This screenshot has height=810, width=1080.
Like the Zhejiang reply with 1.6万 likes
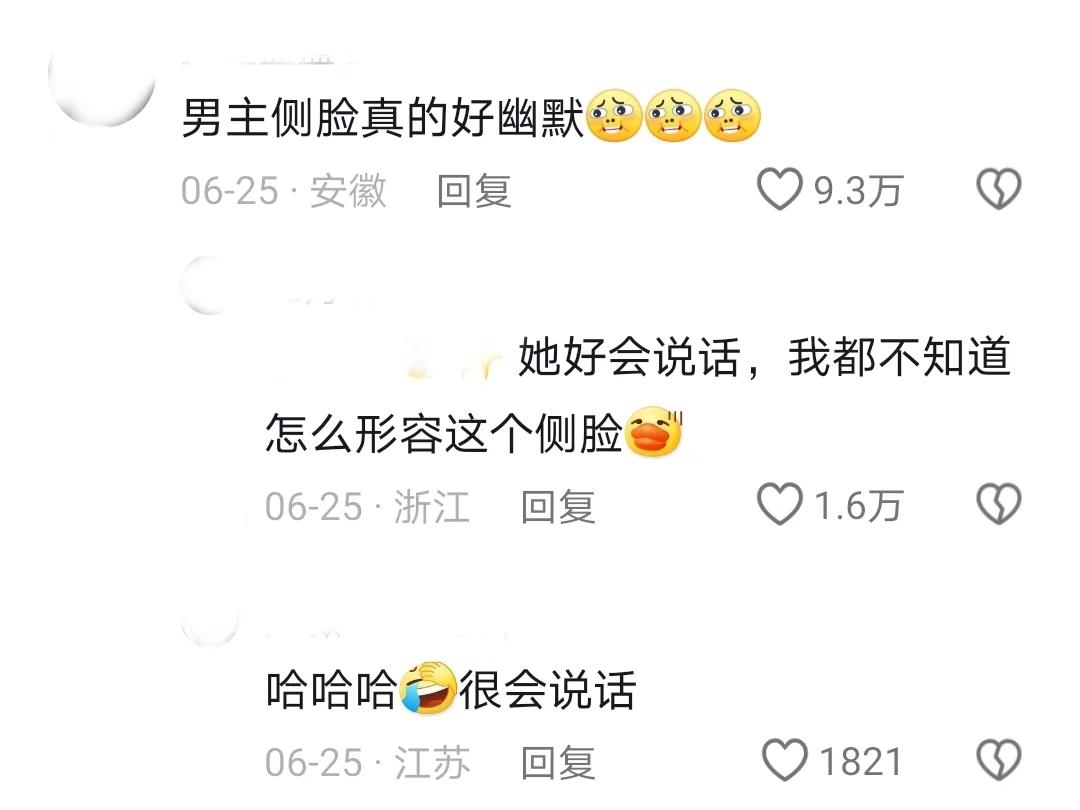pos(780,504)
